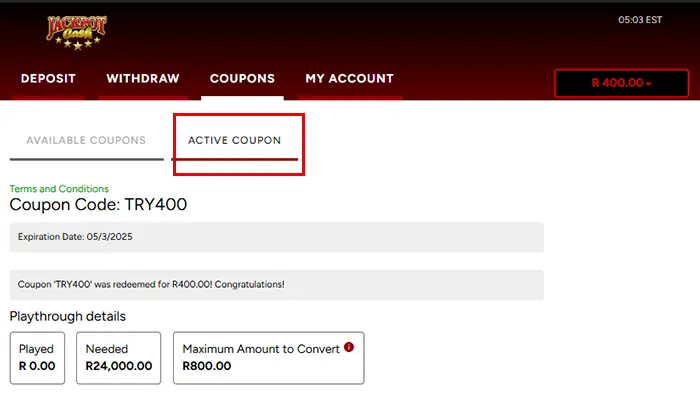Viewport: 700px width, 400px height.
Task: Click the Maximum Amount to Convert label
Action: 261,349
